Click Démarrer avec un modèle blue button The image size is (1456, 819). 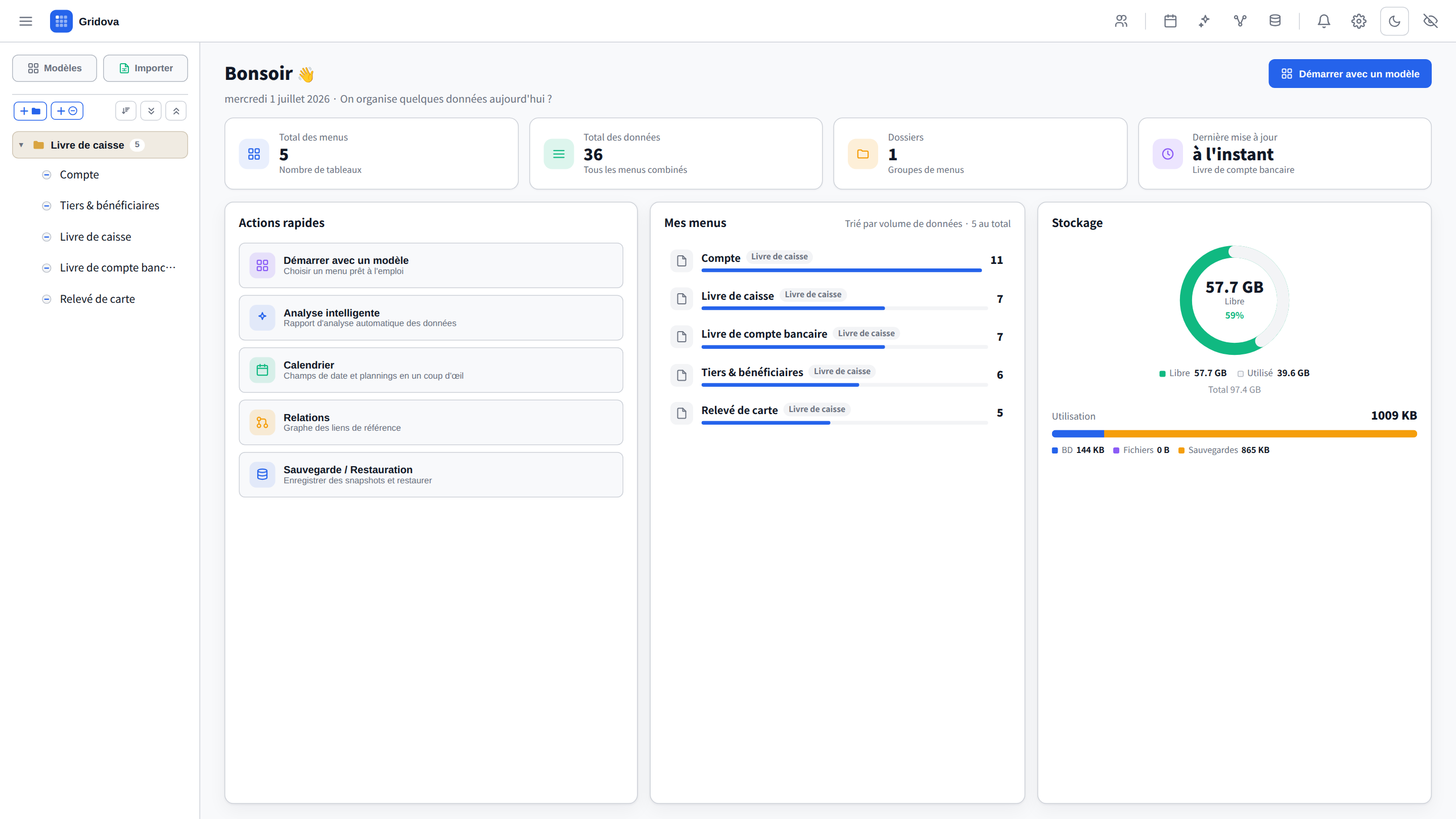(x=1350, y=73)
